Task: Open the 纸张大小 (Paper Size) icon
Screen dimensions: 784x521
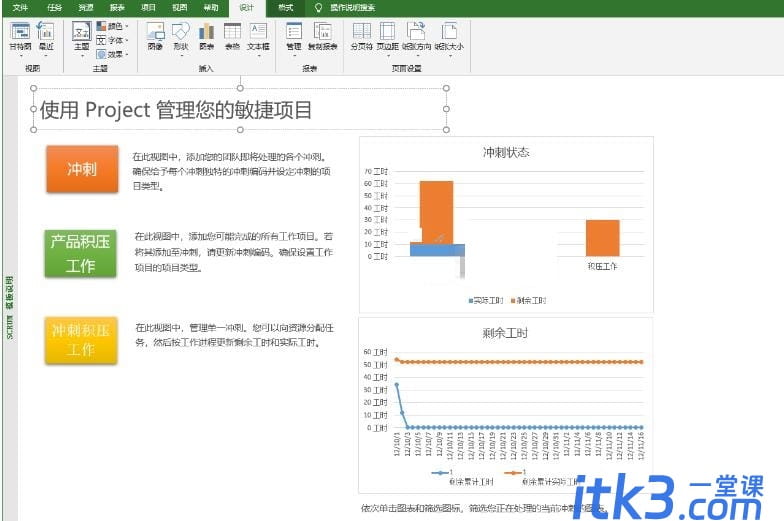Action: (449, 31)
